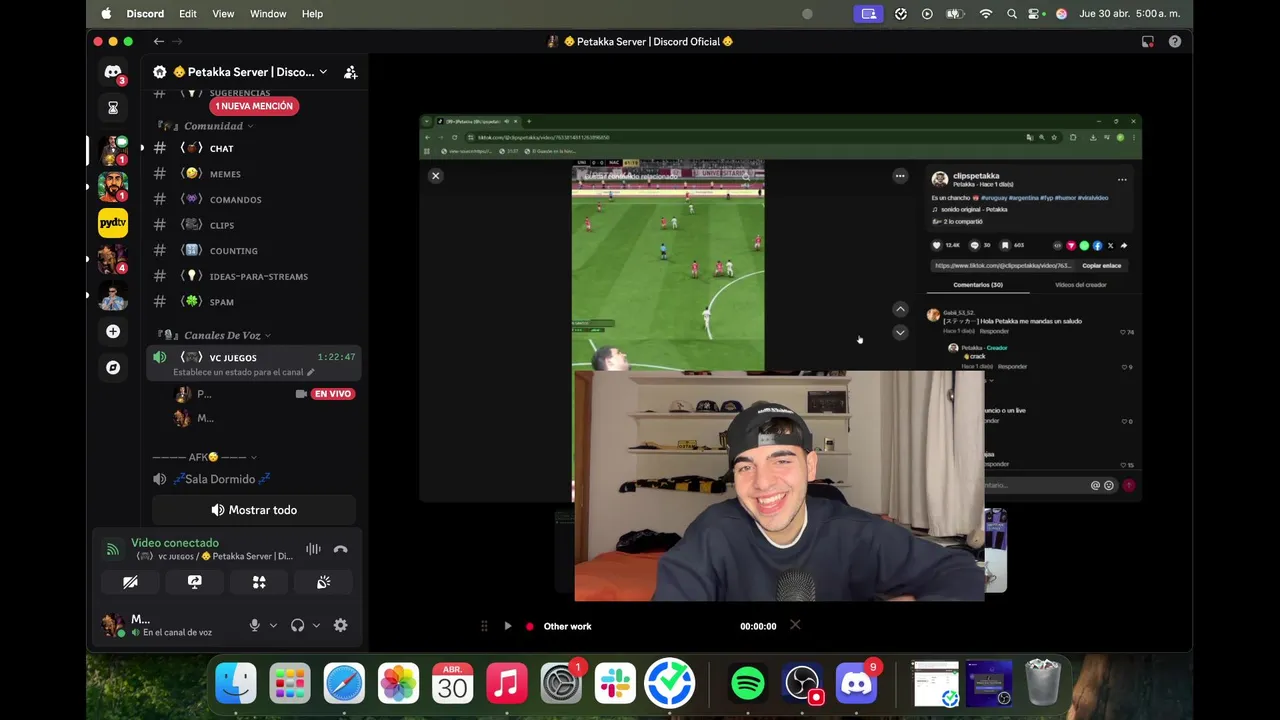Click the stream's down arrow for next video
The image size is (1280, 720).
(900, 332)
